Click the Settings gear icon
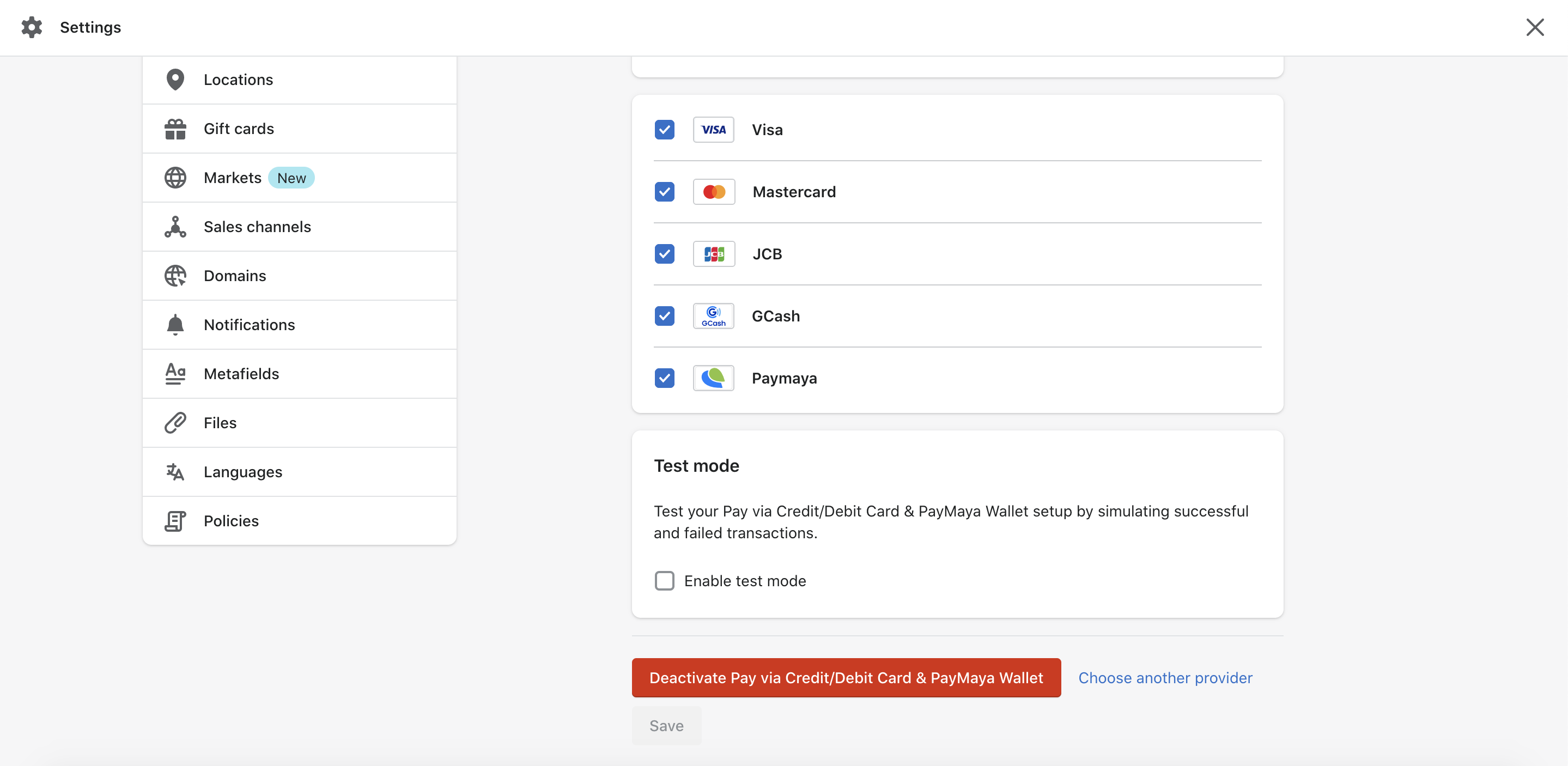Screen dimensions: 1568x766 coord(32,27)
